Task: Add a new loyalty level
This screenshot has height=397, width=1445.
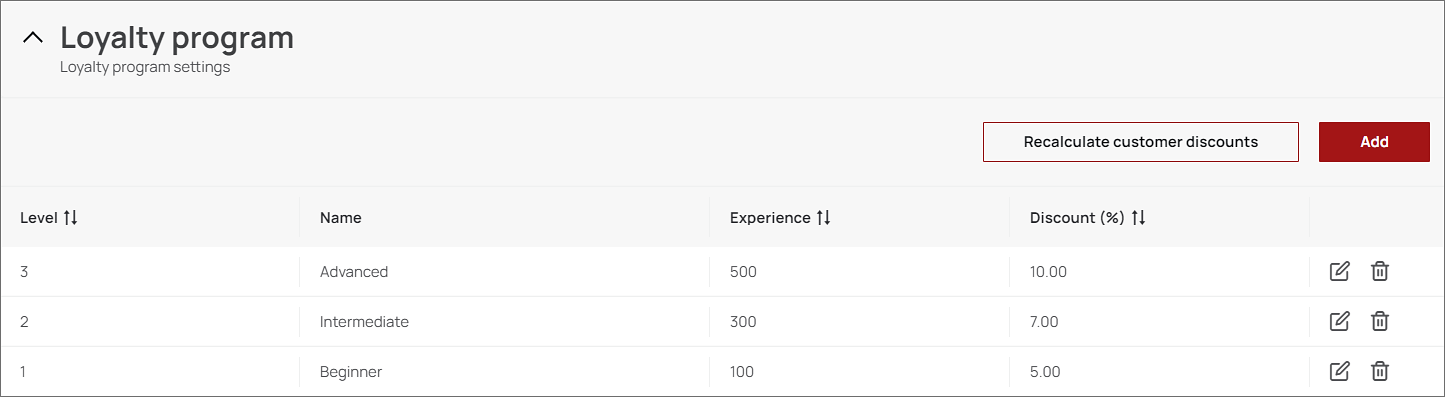Action: (x=1374, y=142)
